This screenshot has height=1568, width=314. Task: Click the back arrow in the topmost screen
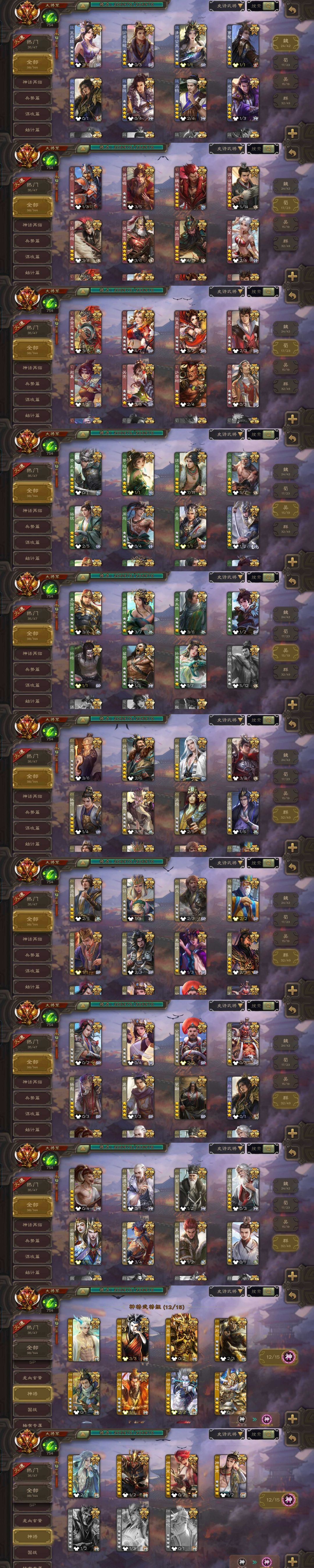click(293, 10)
